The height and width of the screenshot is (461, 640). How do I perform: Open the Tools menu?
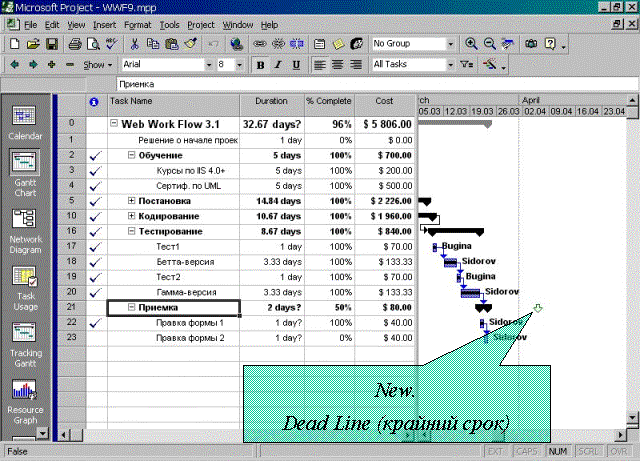(x=169, y=25)
